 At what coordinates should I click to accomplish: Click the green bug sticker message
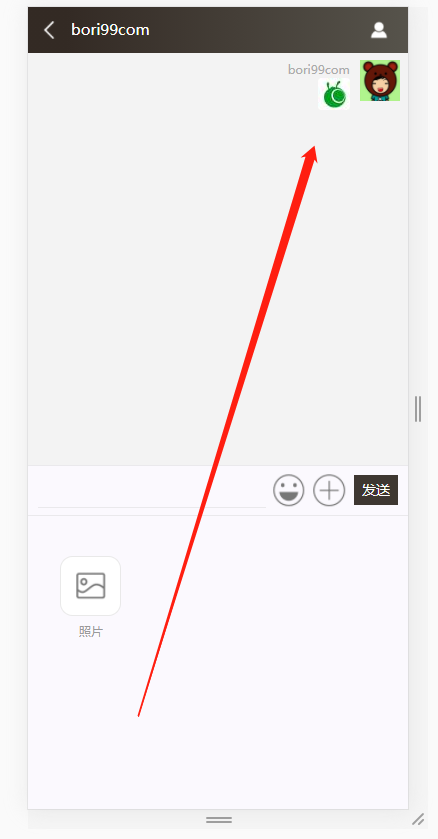(x=334, y=94)
